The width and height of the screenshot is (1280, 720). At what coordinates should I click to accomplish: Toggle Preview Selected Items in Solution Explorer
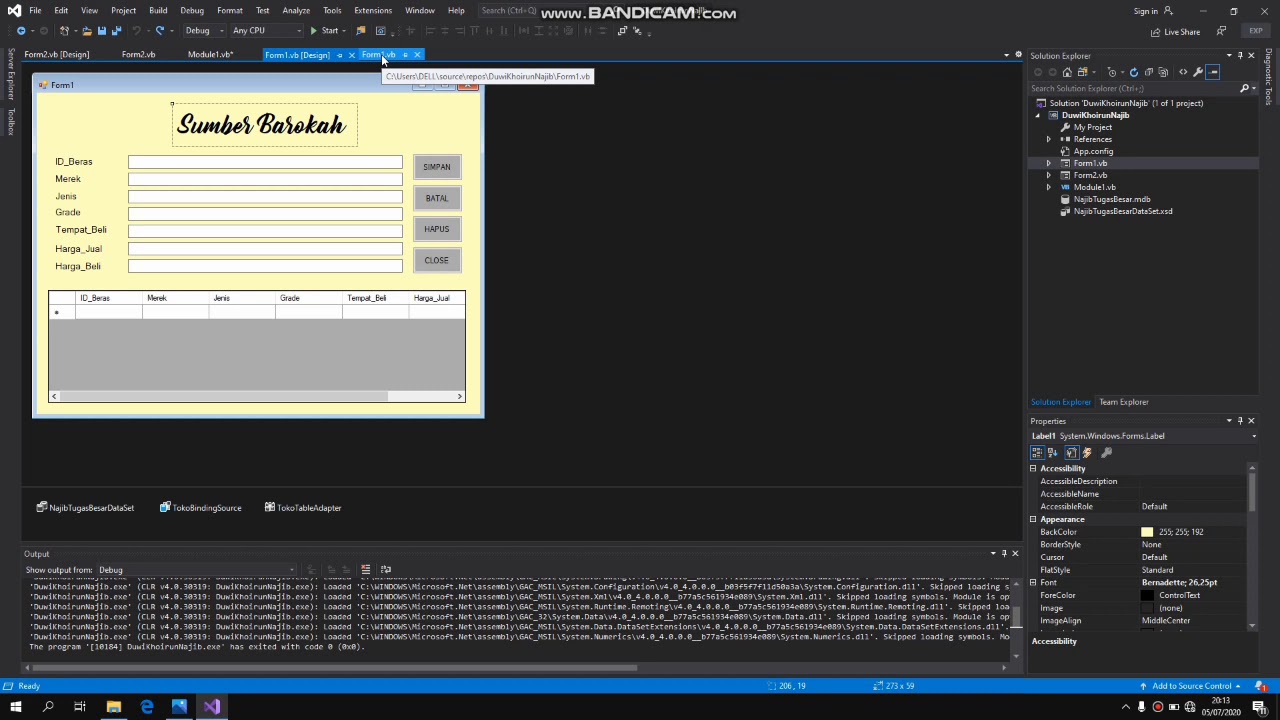[1213, 72]
